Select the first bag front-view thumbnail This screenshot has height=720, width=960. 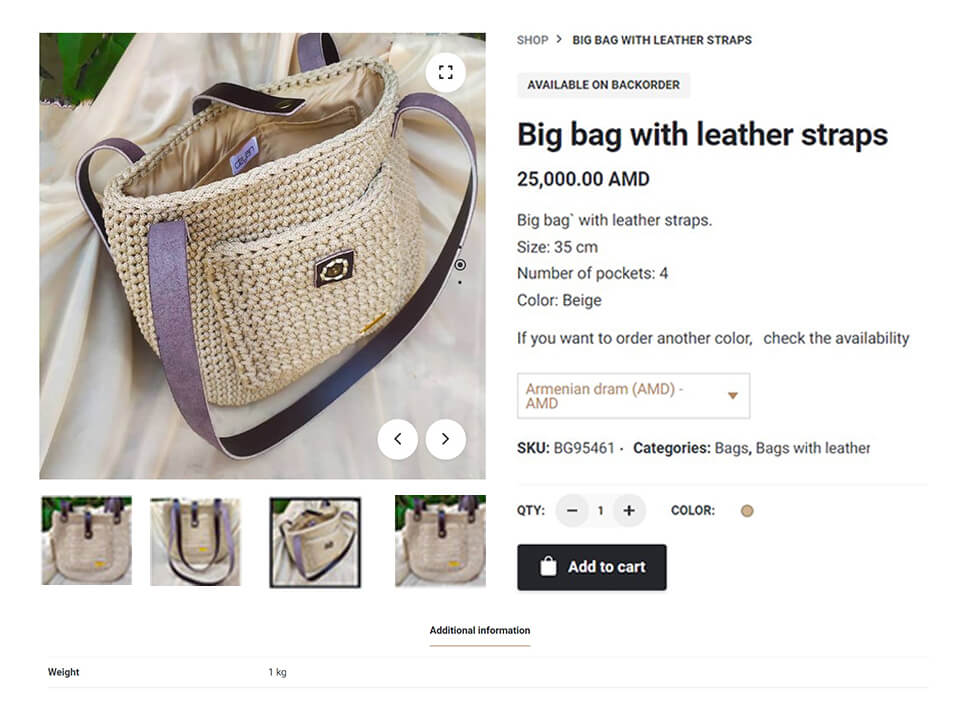86,541
